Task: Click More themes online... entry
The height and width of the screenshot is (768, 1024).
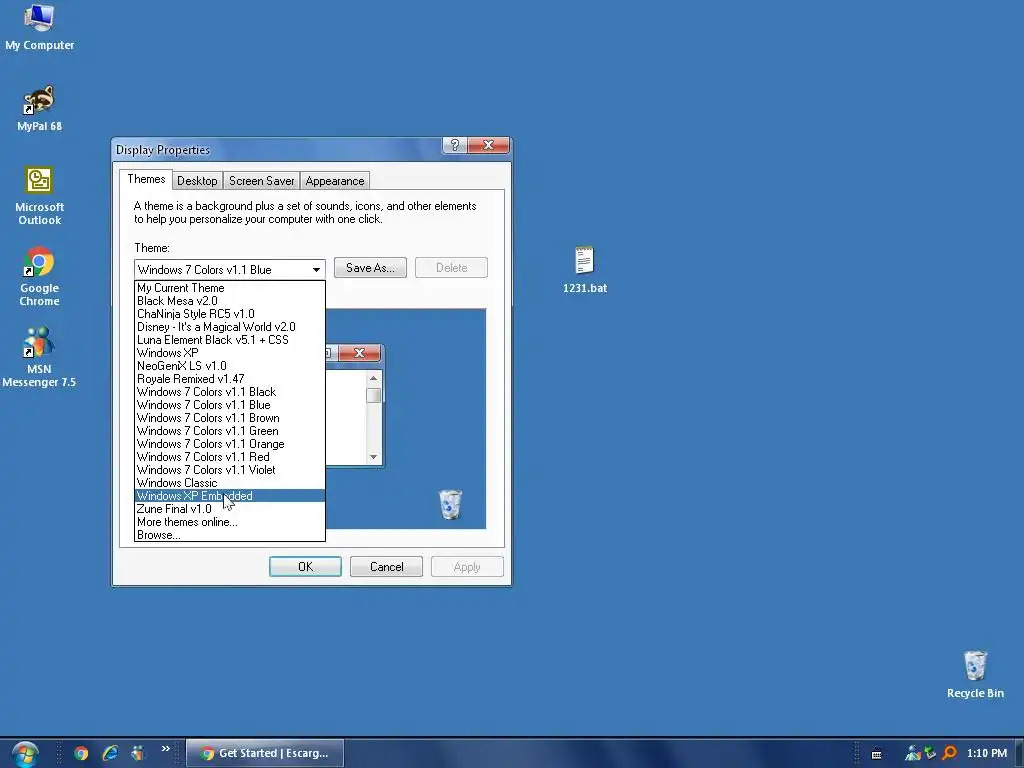Action: pos(229,522)
